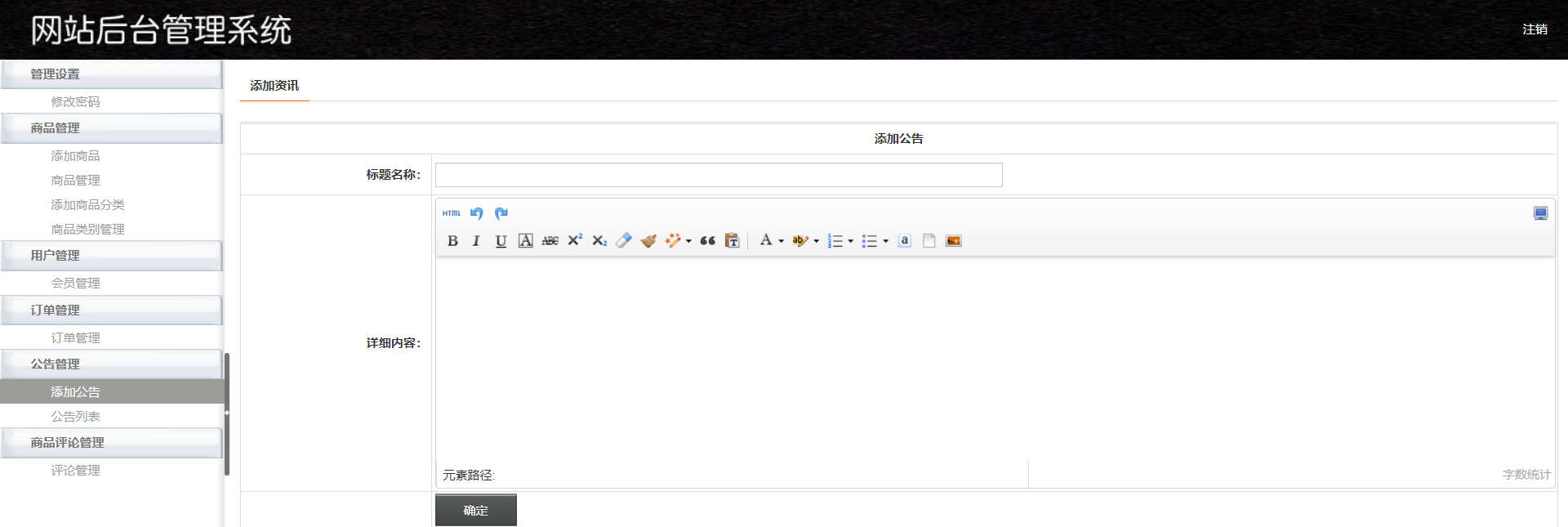1568x527 pixels.
Task: Click the 元素路径 label in editor footer
Action: coord(469,476)
